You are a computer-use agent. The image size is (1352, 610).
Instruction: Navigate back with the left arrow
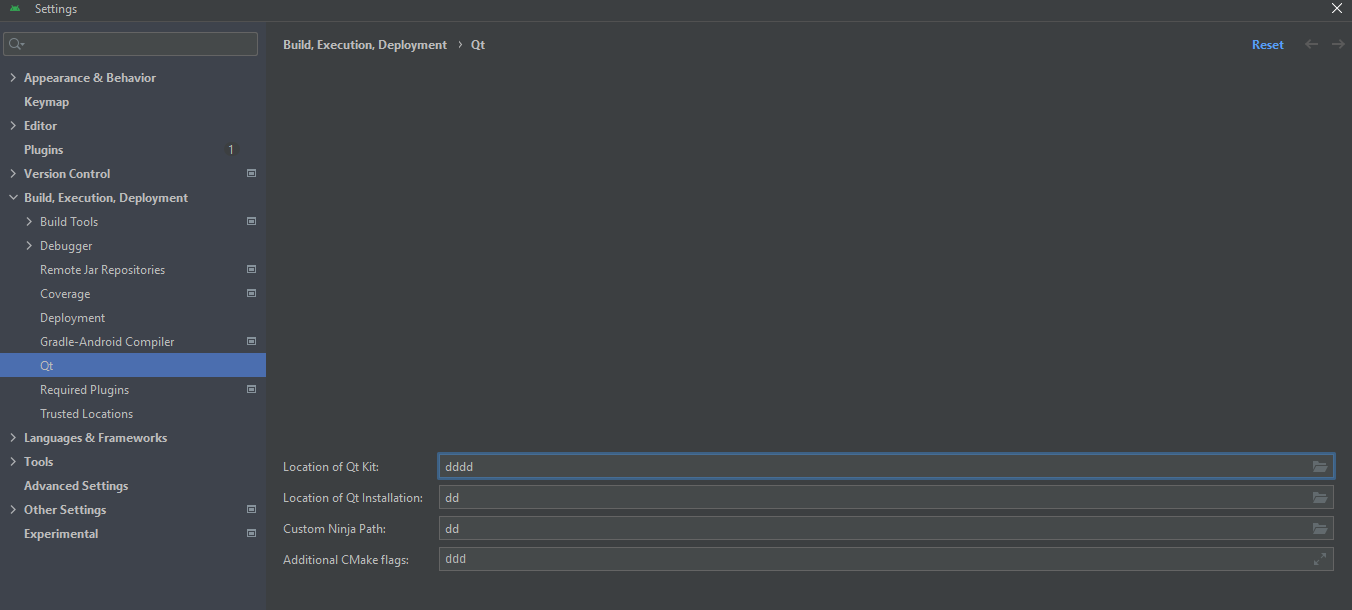click(x=1311, y=45)
